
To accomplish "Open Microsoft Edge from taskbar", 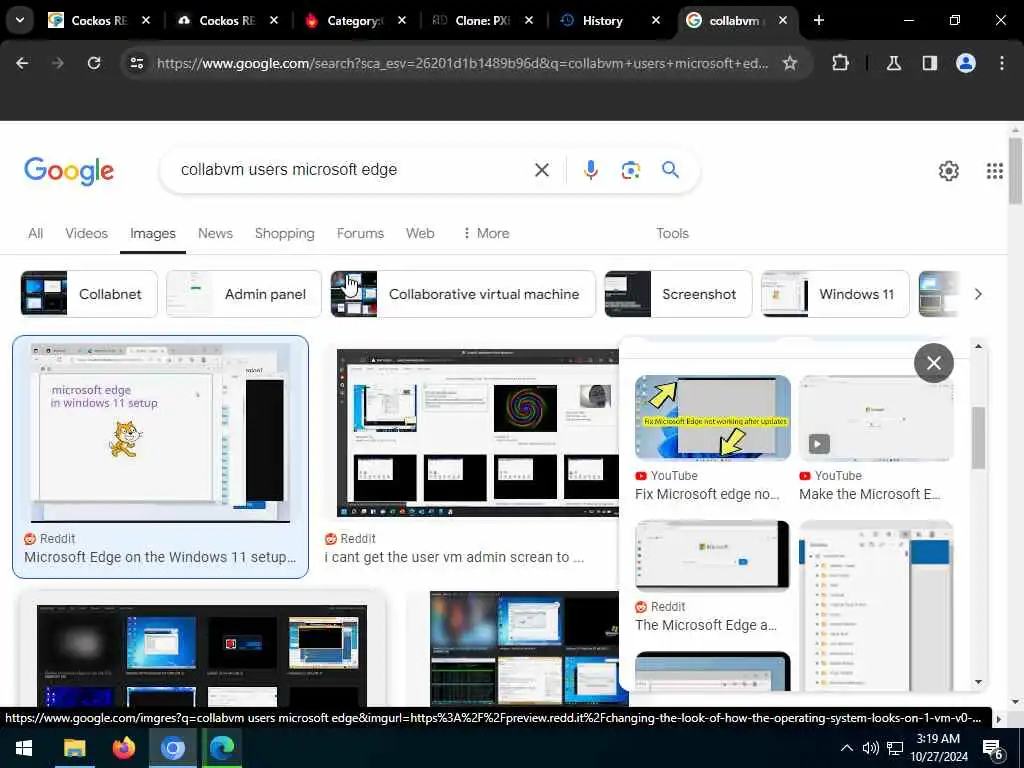I will (222, 748).
